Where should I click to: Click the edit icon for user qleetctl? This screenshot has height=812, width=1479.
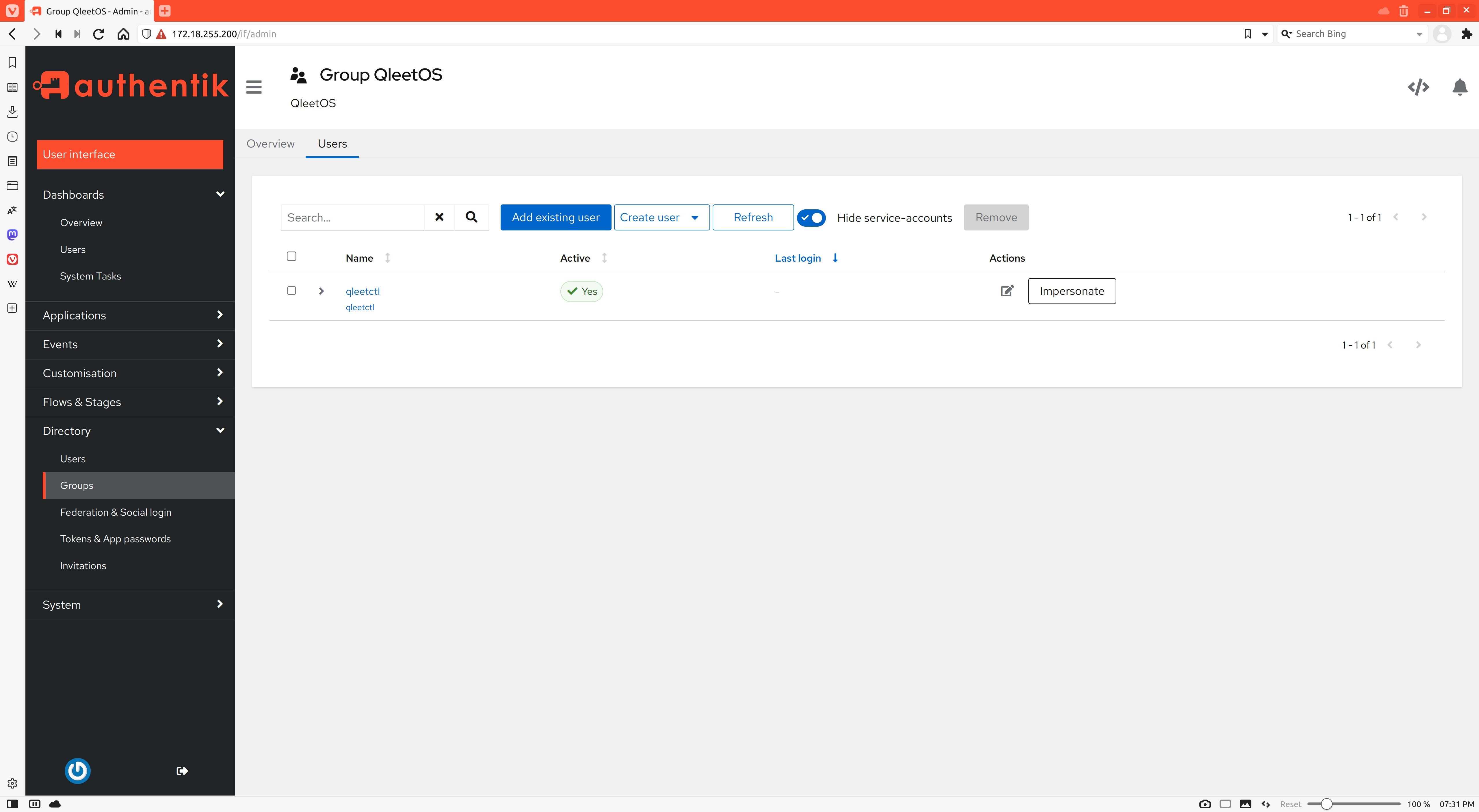pyautogui.click(x=1007, y=291)
